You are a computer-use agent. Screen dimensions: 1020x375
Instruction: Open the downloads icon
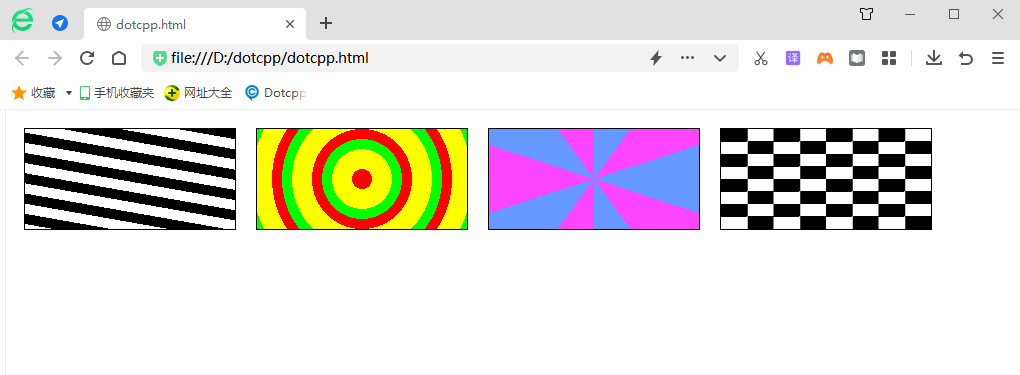(x=933, y=58)
